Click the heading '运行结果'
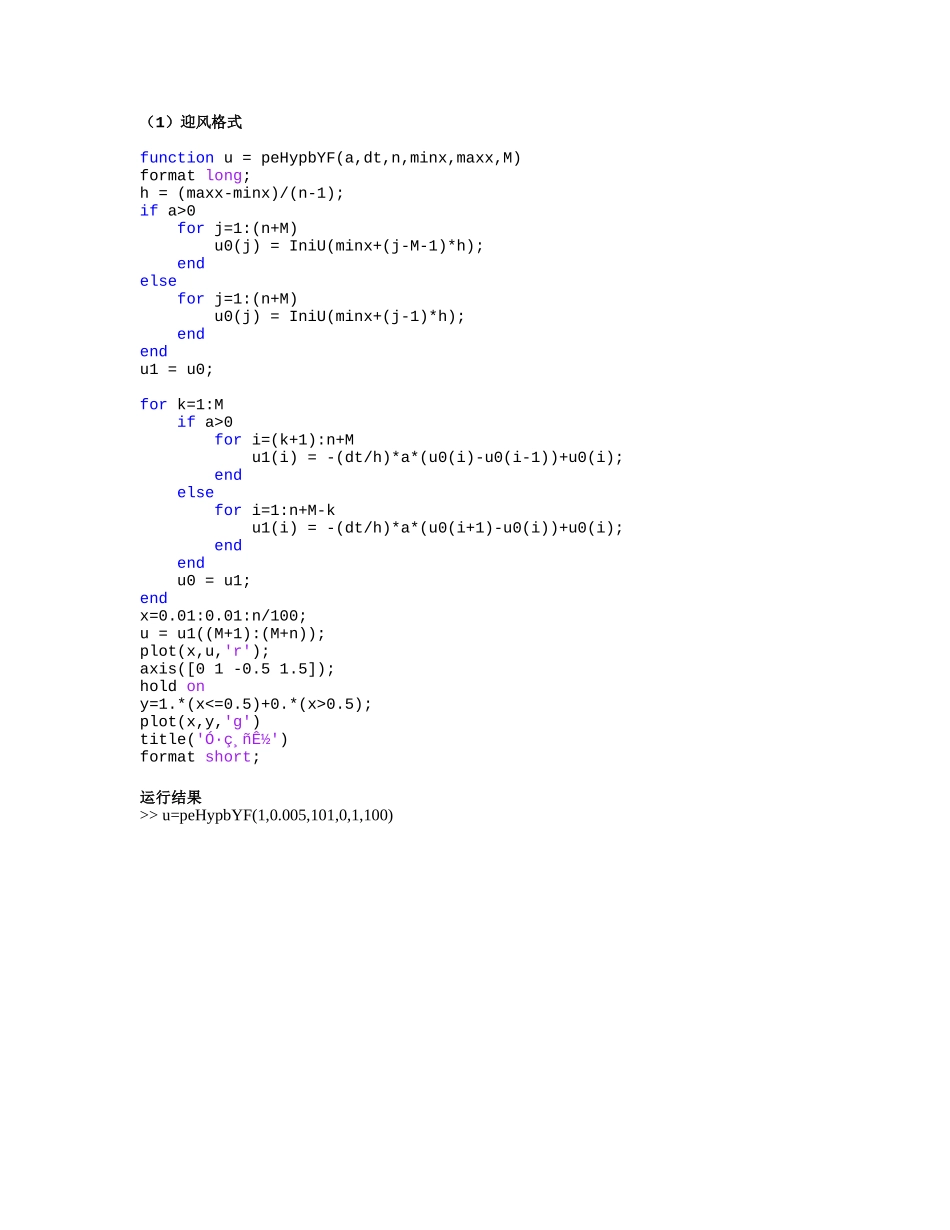The image size is (950, 1230). 171,797
